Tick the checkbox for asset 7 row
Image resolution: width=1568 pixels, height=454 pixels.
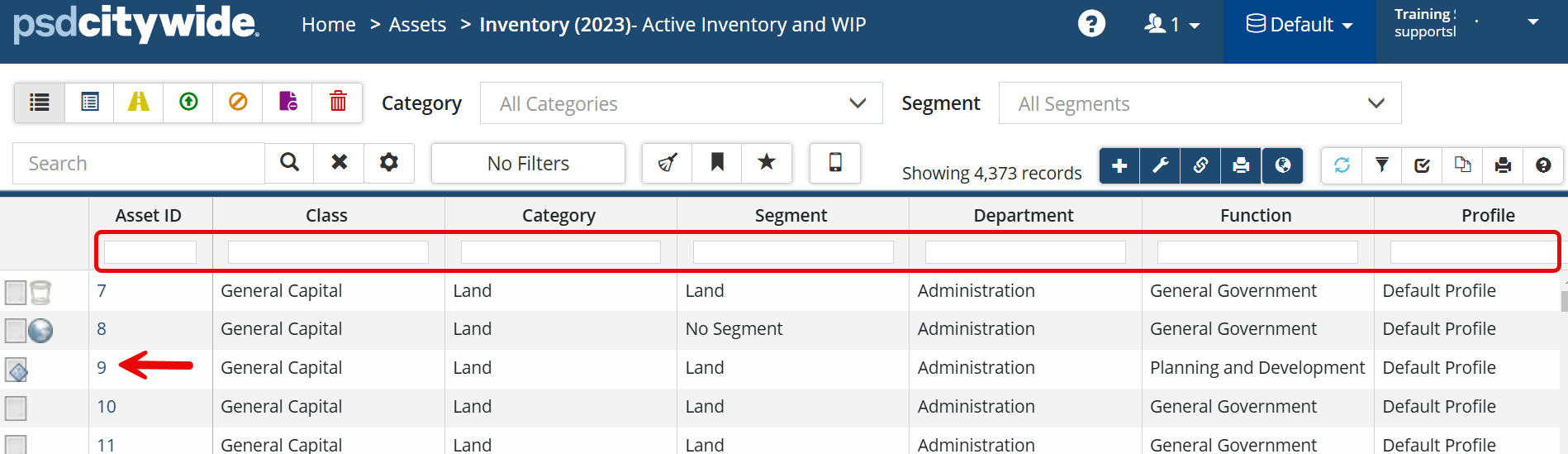[x=16, y=292]
